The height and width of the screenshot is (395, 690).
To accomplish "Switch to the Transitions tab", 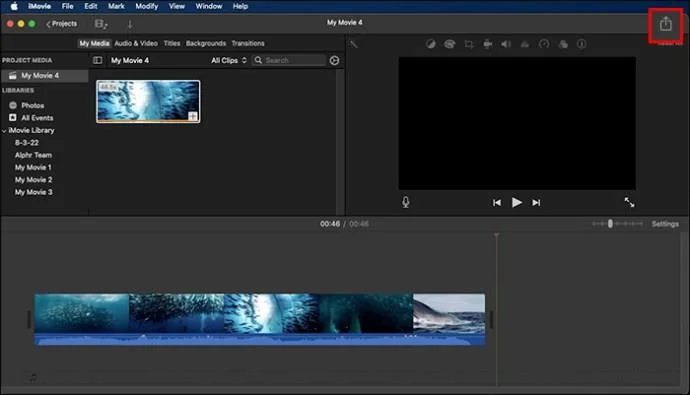I will 248,43.
